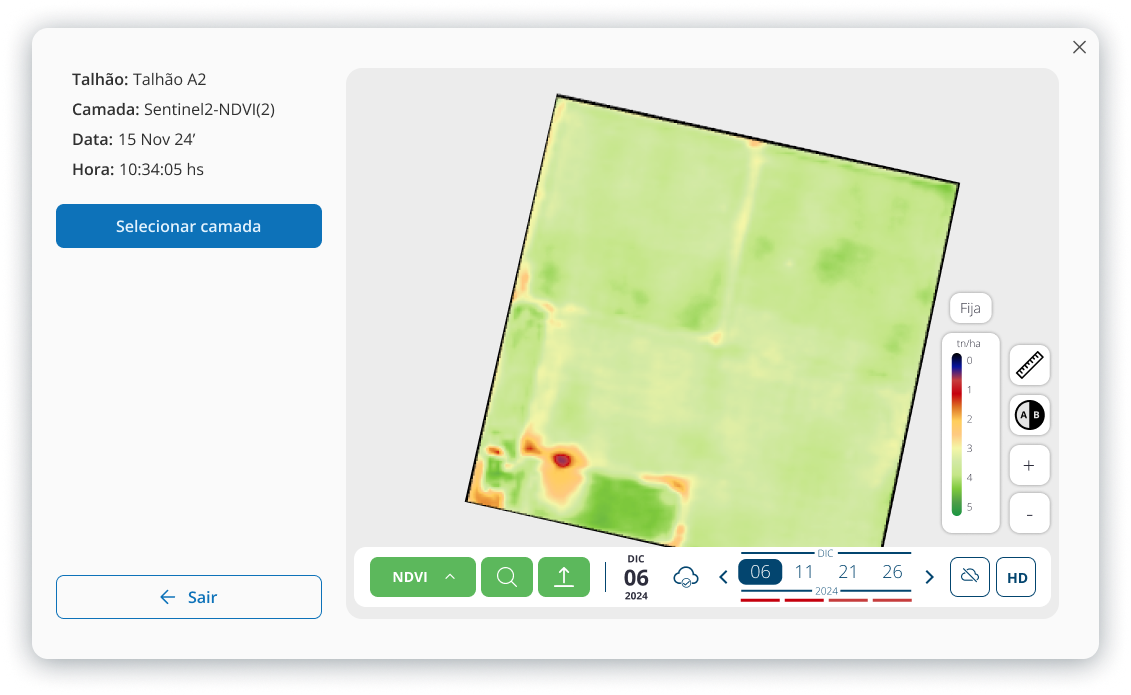Go to next dates with right chevron
Screen dimensions: 1131x695
point(929,577)
